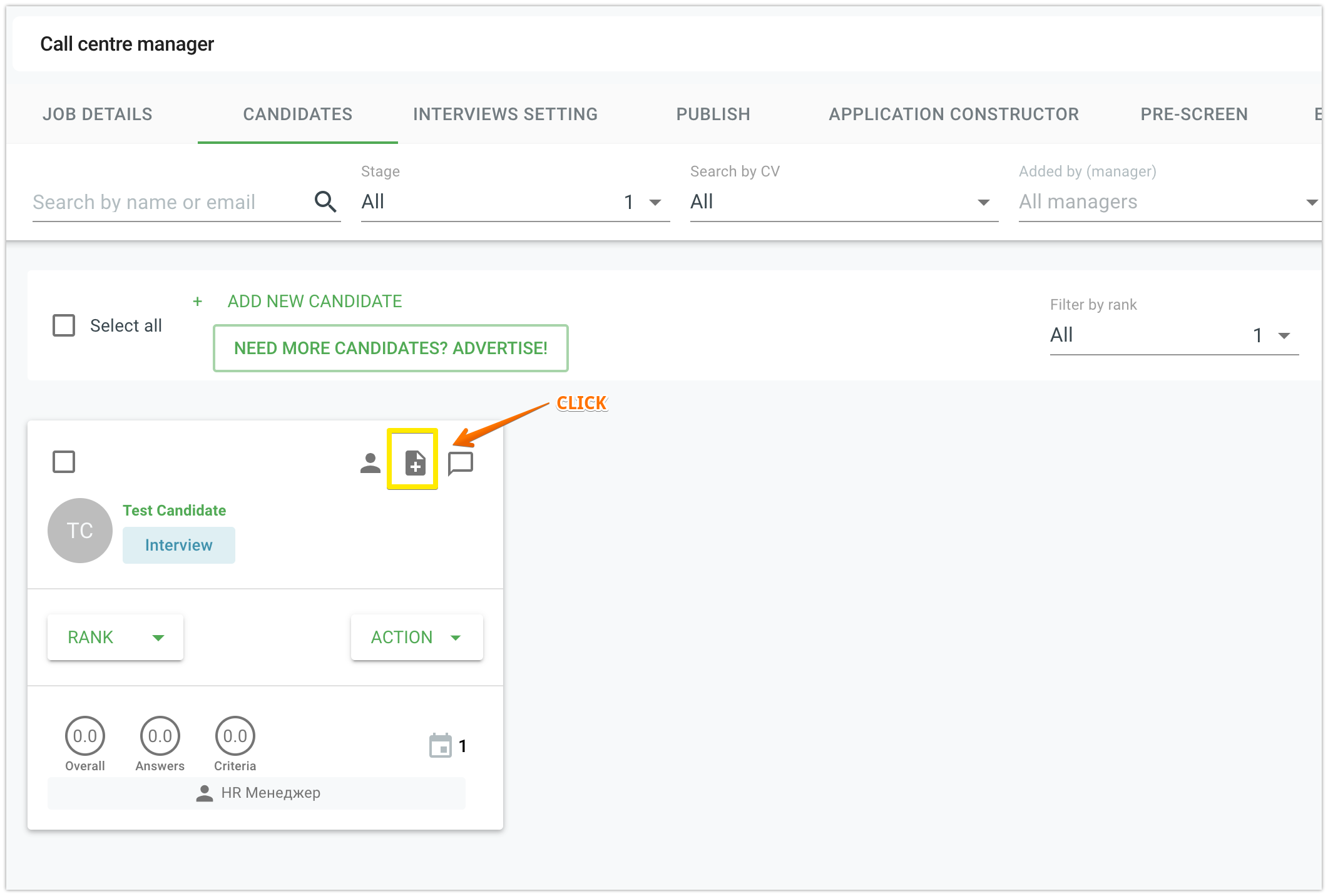Expand the RANK dropdown button

coord(115,637)
